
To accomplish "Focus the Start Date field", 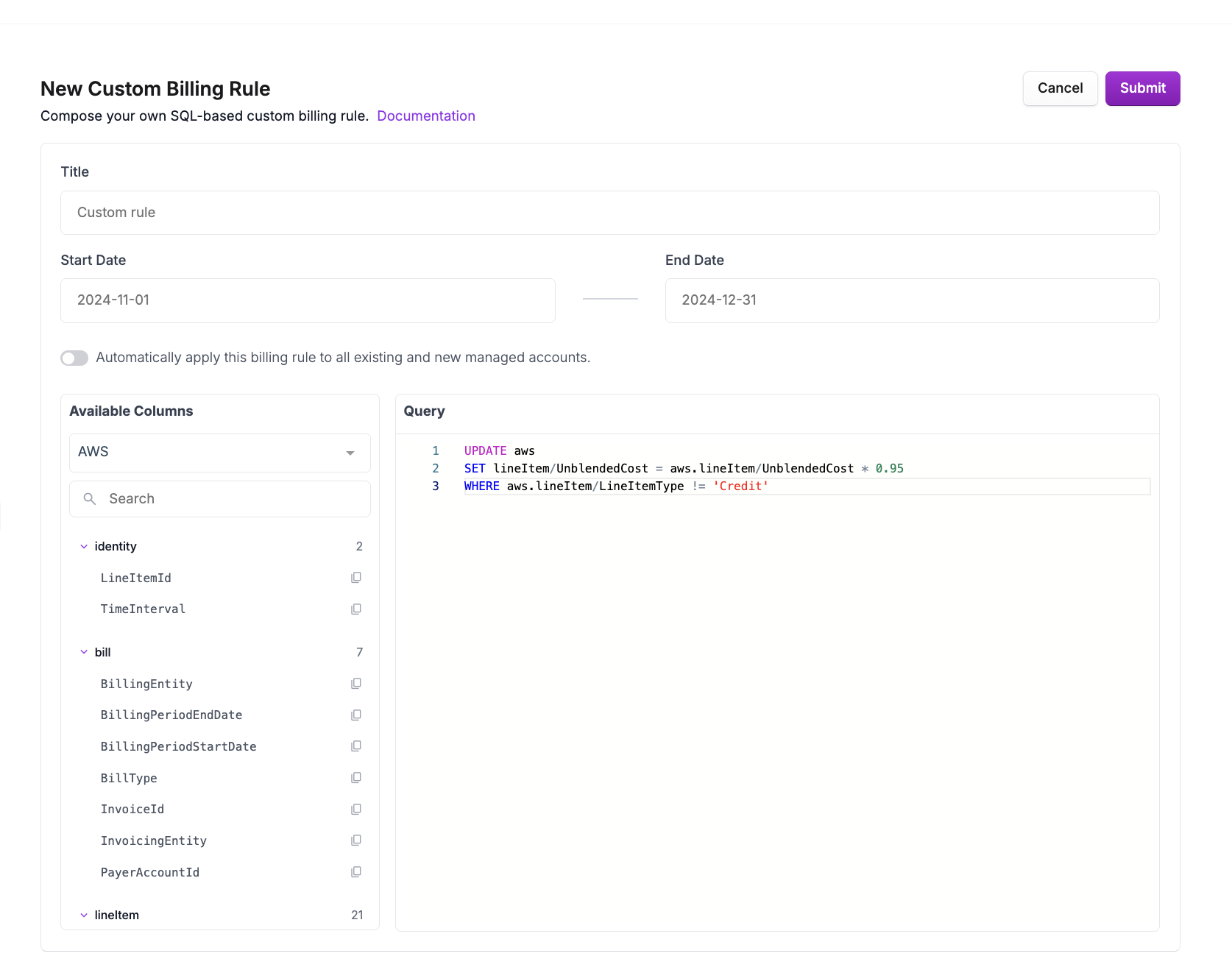I will click(x=308, y=300).
